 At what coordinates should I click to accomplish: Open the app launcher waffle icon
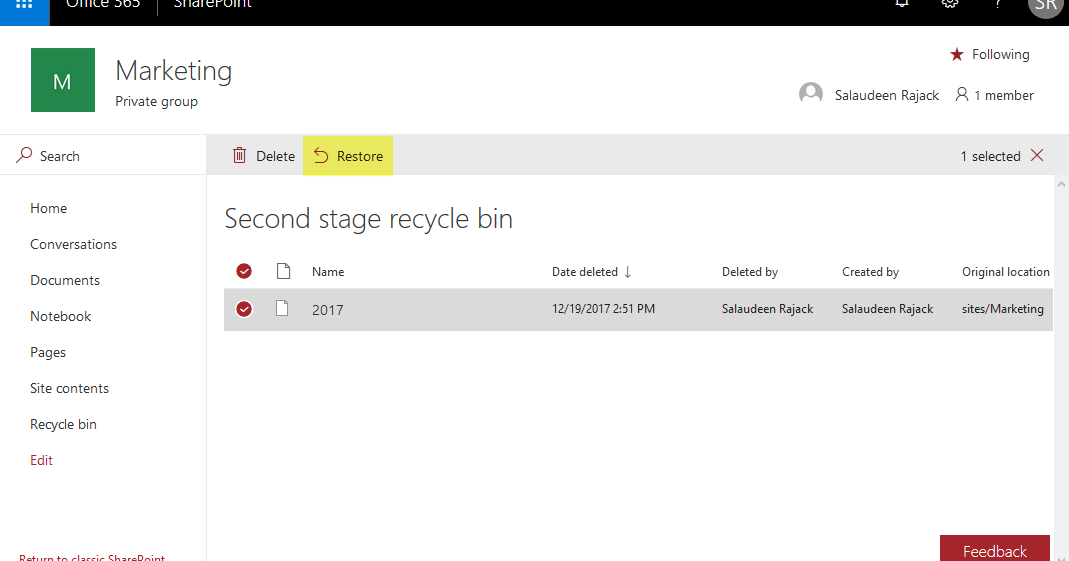click(x=25, y=5)
